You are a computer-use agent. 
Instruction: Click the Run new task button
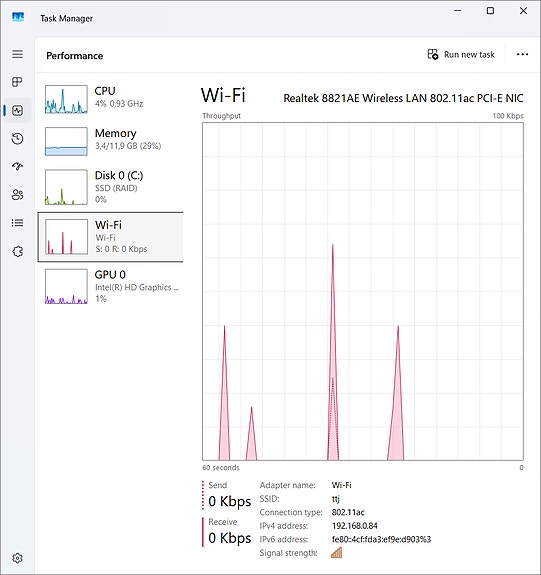[461, 55]
